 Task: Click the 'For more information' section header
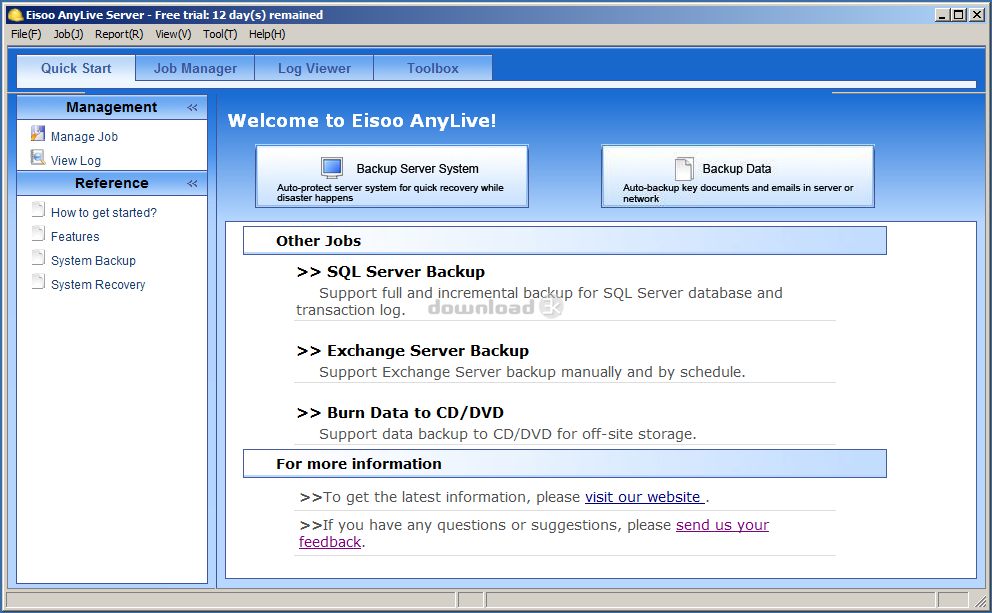[565, 464]
